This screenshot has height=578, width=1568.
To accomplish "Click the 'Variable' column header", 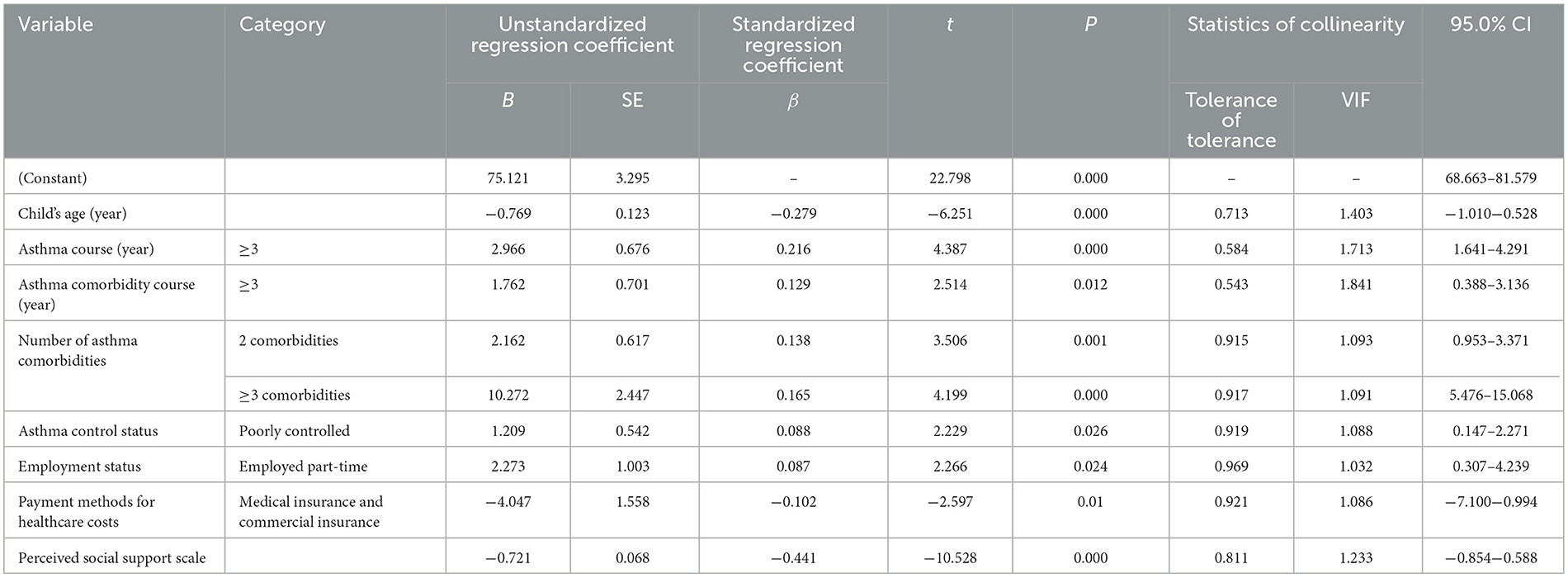I will (55, 25).
